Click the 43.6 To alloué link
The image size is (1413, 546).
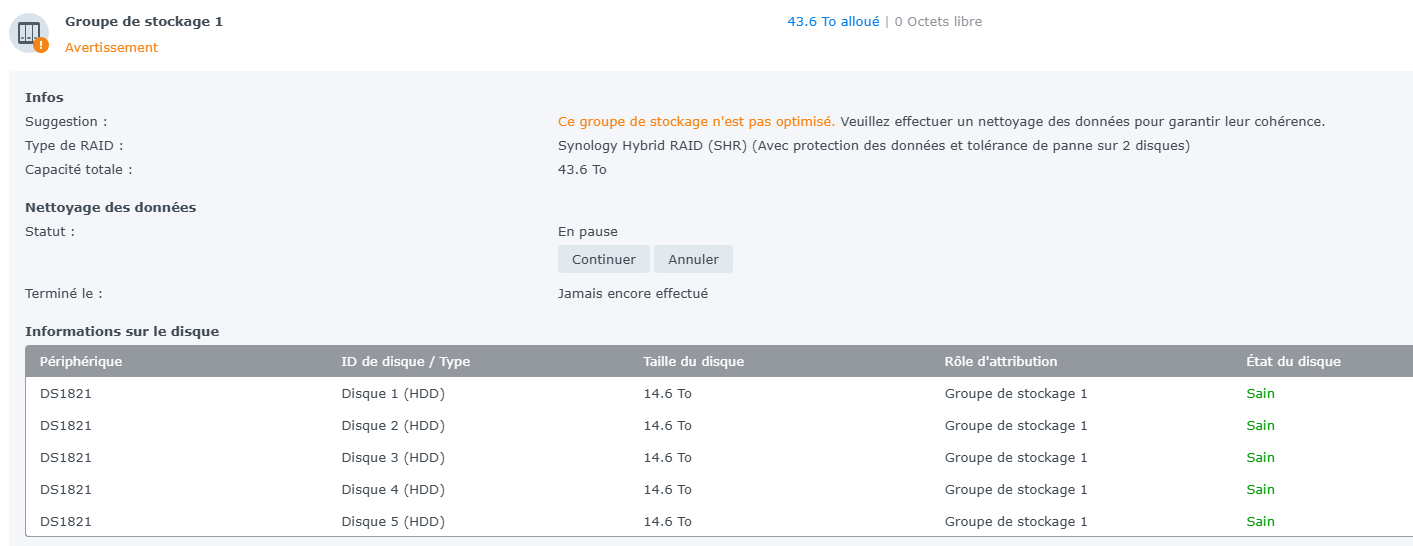coord(833,21)
